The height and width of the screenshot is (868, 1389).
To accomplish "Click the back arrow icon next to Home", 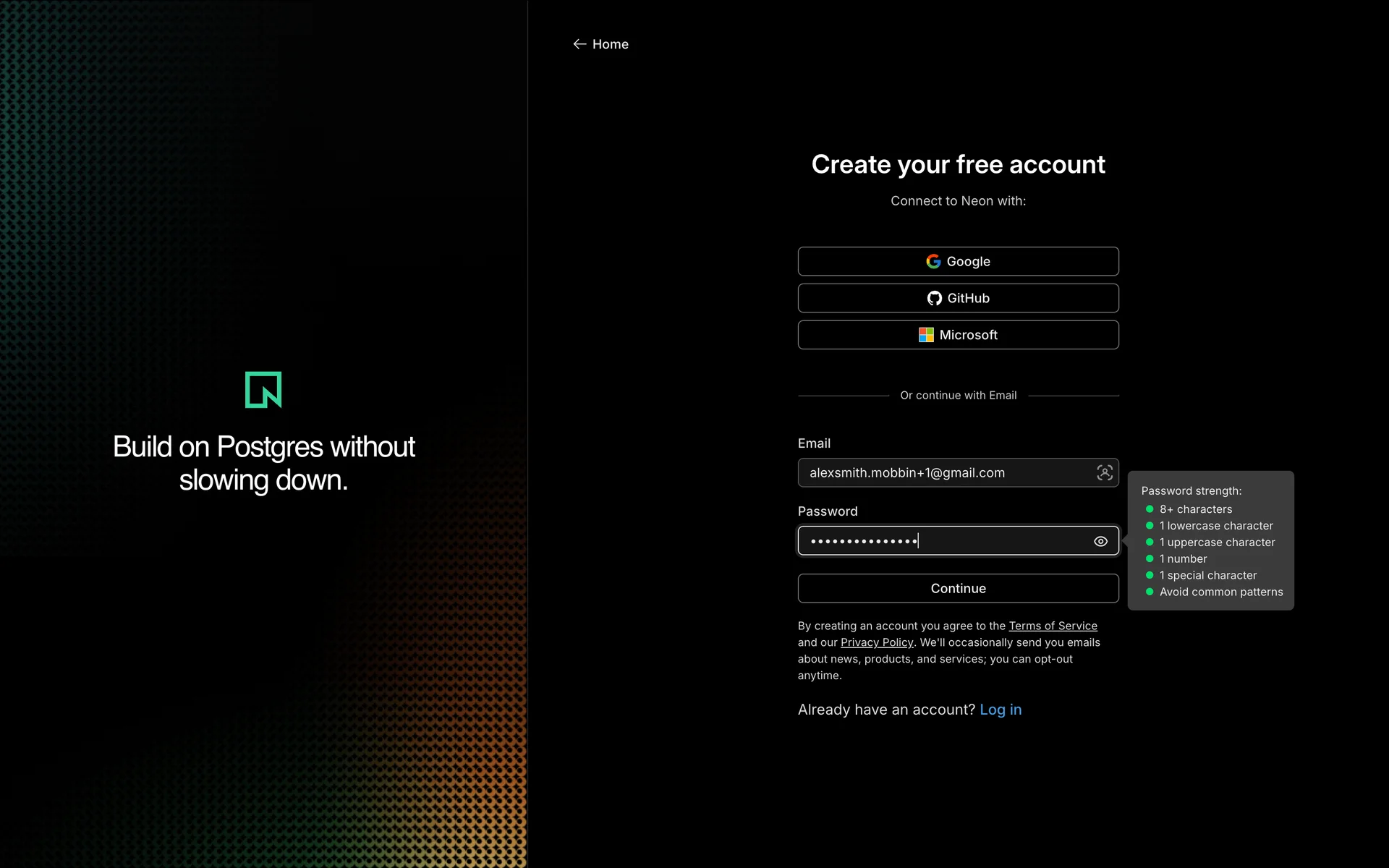I will pyautogui.click(x=579, y=44).
